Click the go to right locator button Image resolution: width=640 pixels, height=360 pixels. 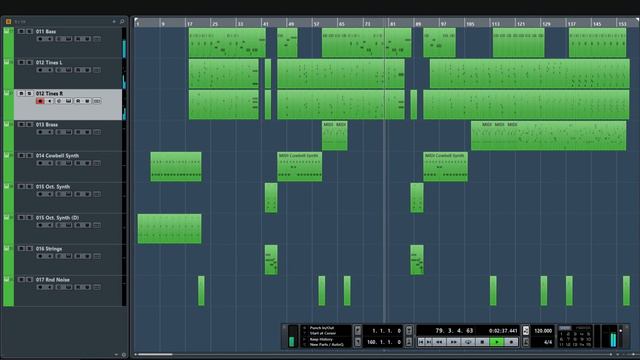click(x=358, y=342)
